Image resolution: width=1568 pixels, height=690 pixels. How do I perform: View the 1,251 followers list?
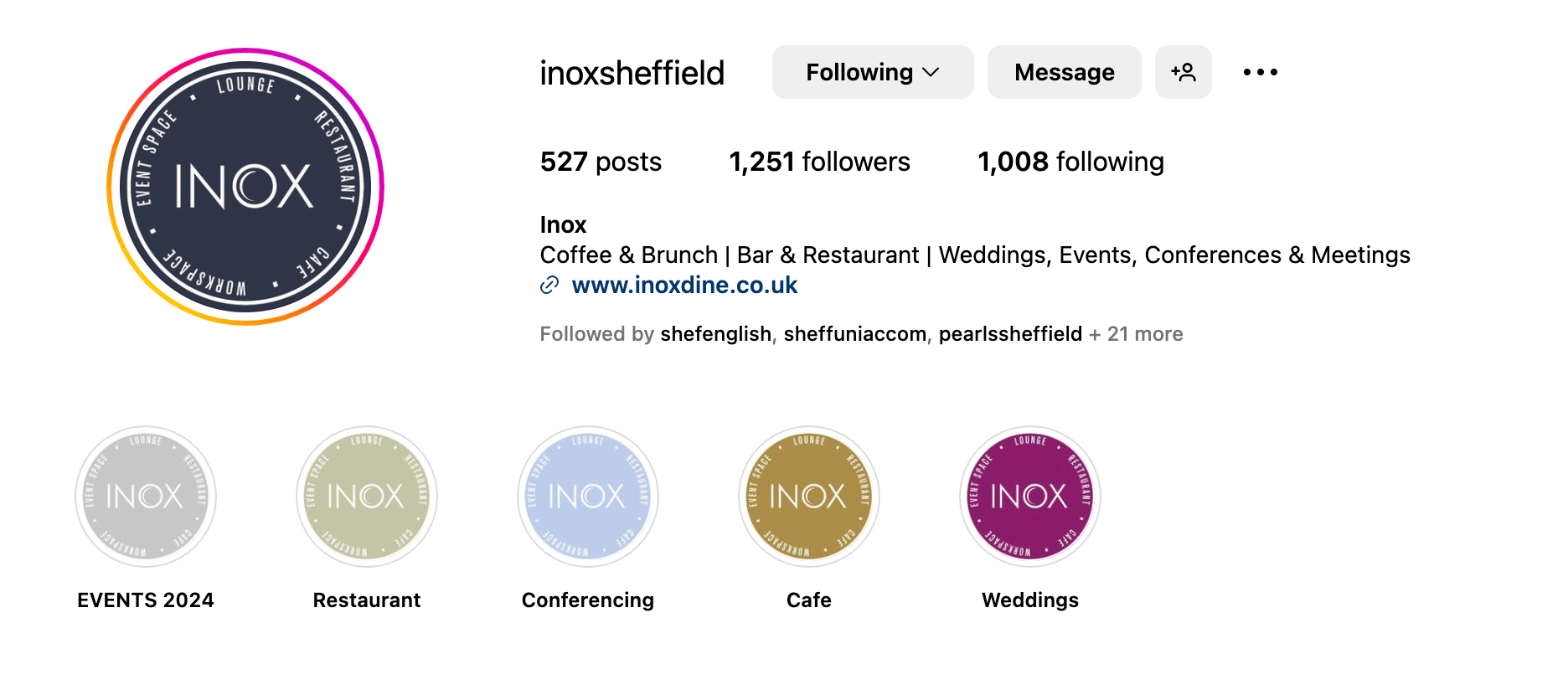pyautogui.click(x=819, y=162)
